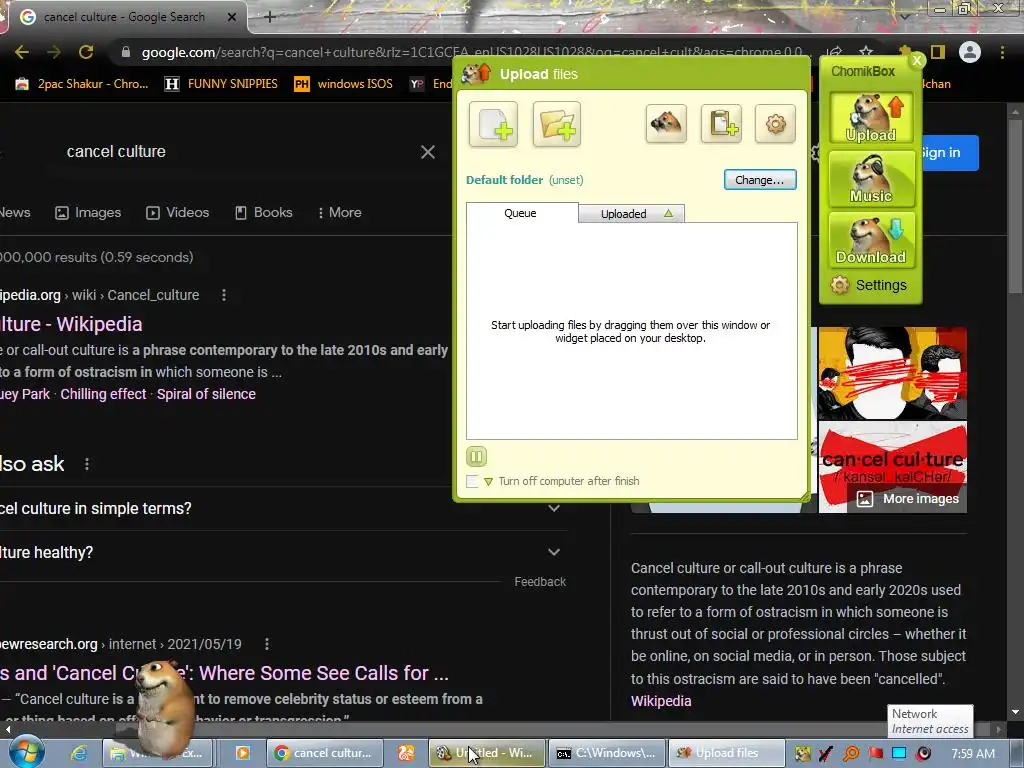Viewport: 1024px width, 768px height.
Task: Launch Internet Explorer from the taskbar
Action: (x=79, y=753)
